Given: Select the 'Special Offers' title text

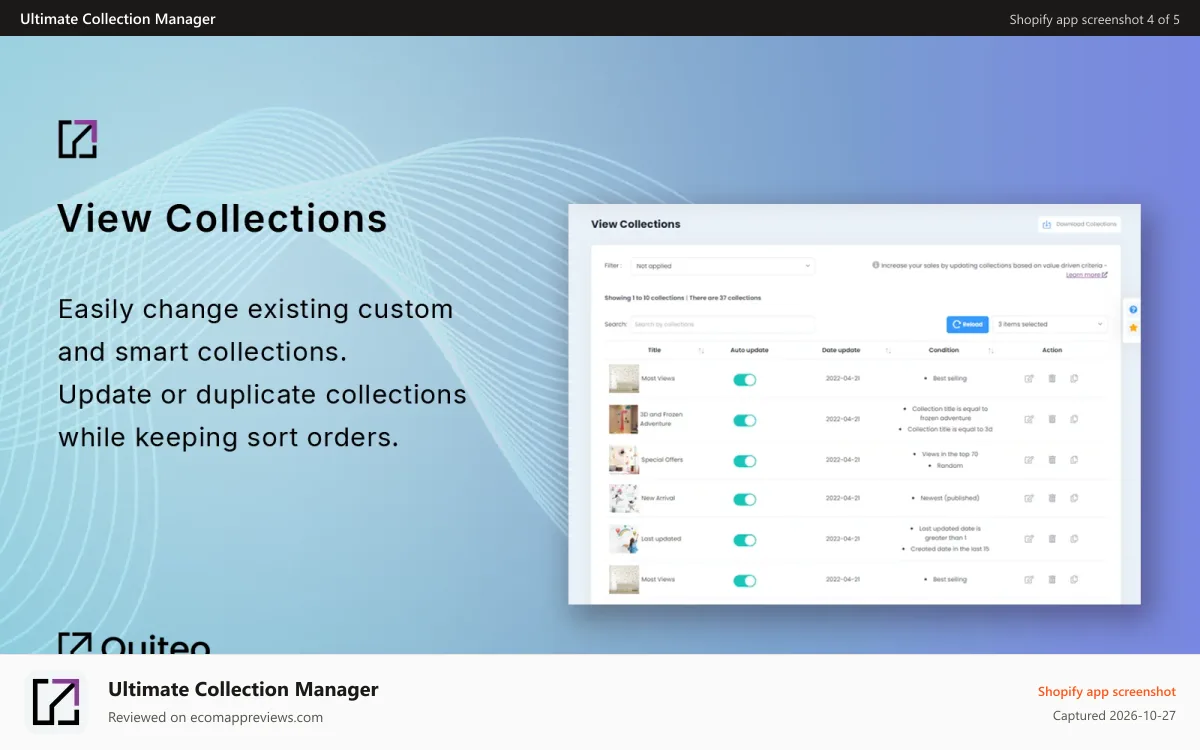Looking at the screenshot, I should point(662,460).
